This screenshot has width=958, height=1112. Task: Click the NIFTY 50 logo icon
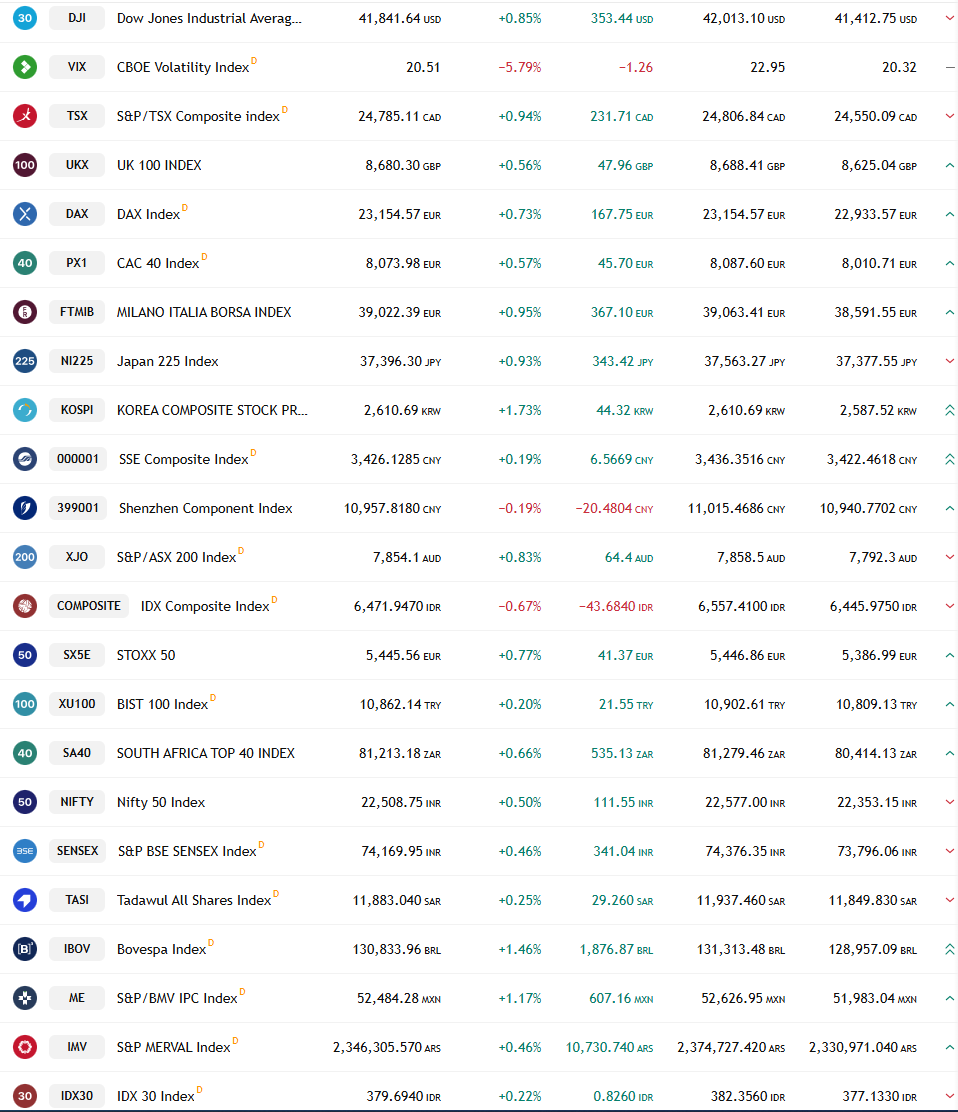pos(25,802)
